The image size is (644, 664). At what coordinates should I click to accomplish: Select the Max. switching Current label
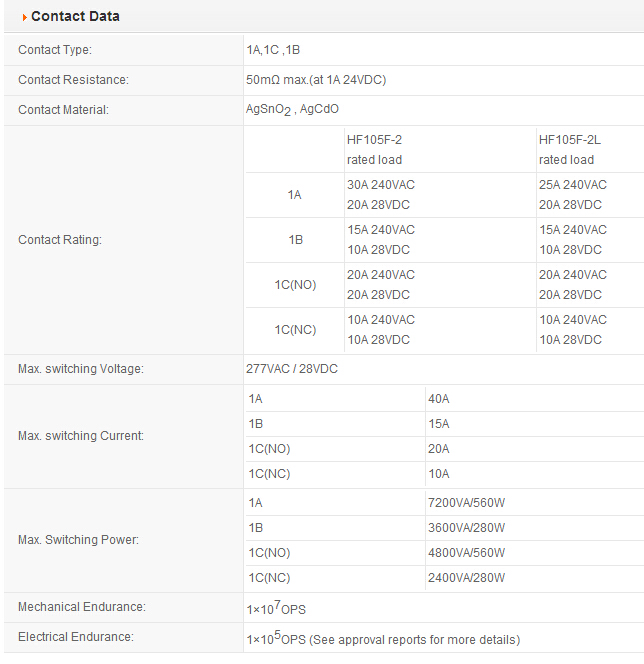81,436
